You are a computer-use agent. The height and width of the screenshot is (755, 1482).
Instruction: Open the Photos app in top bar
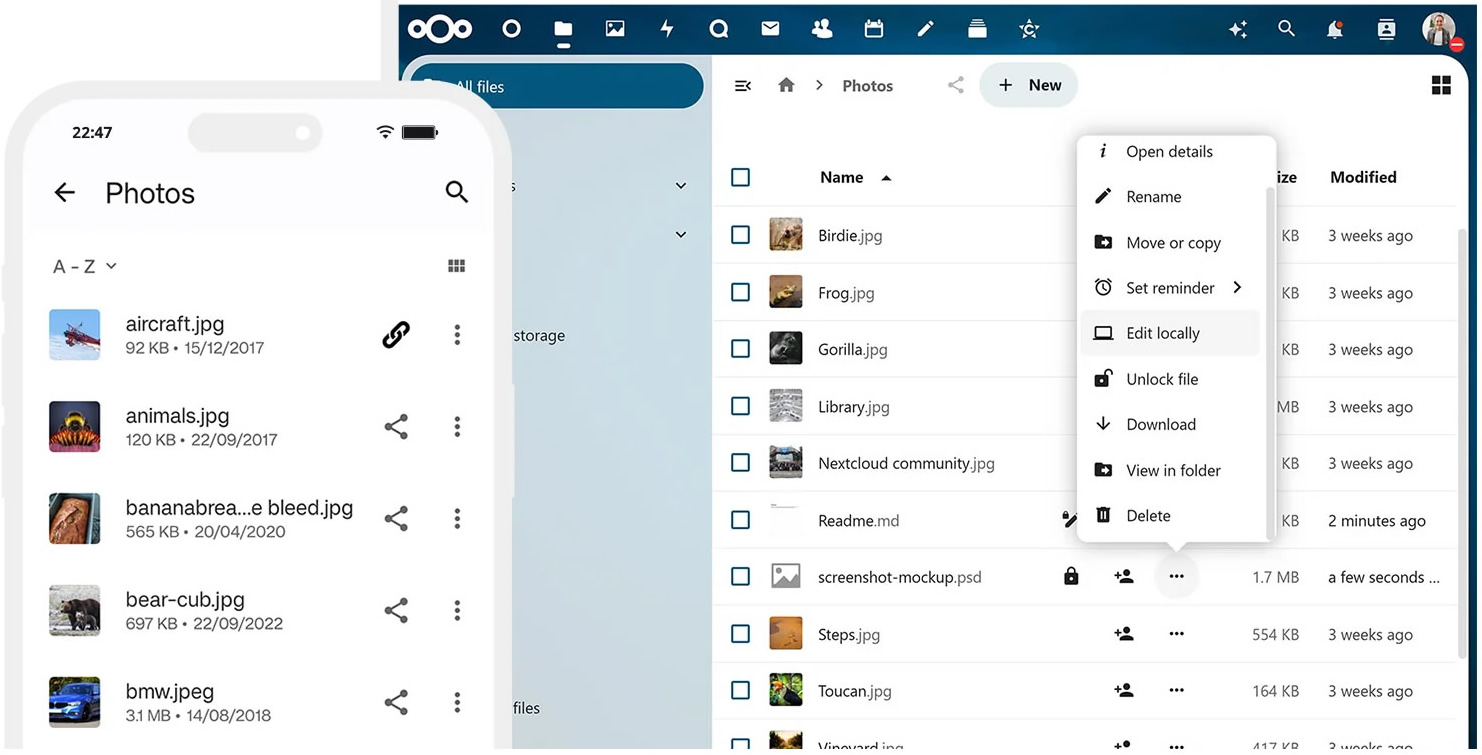click(615, 29)
